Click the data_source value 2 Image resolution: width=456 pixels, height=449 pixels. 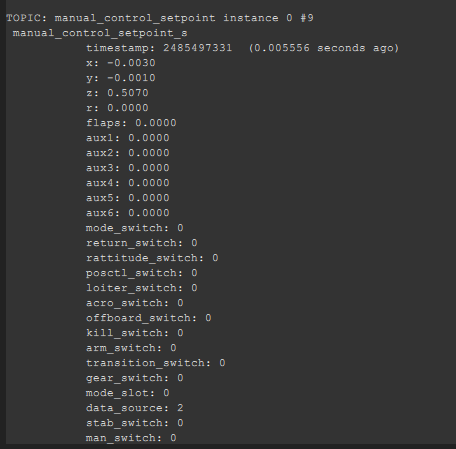coord(180,408)
